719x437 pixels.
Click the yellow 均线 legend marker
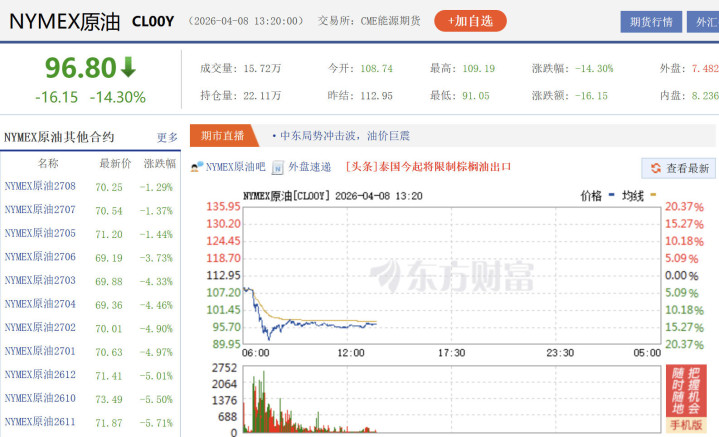653,196
